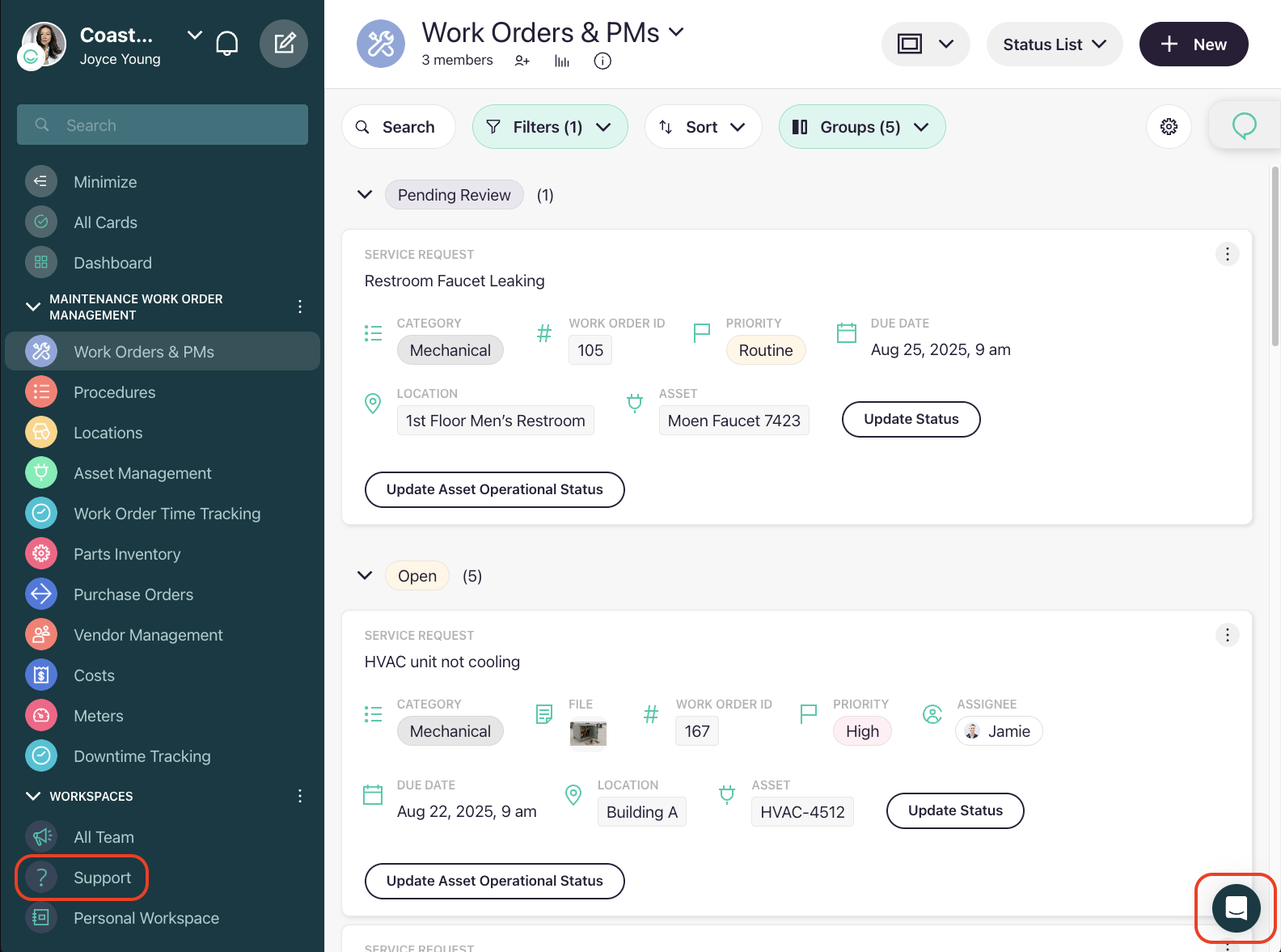Open the Status List view dropdown
The width and height of the screenshot is (1281, 952).
click(1054, 44)
